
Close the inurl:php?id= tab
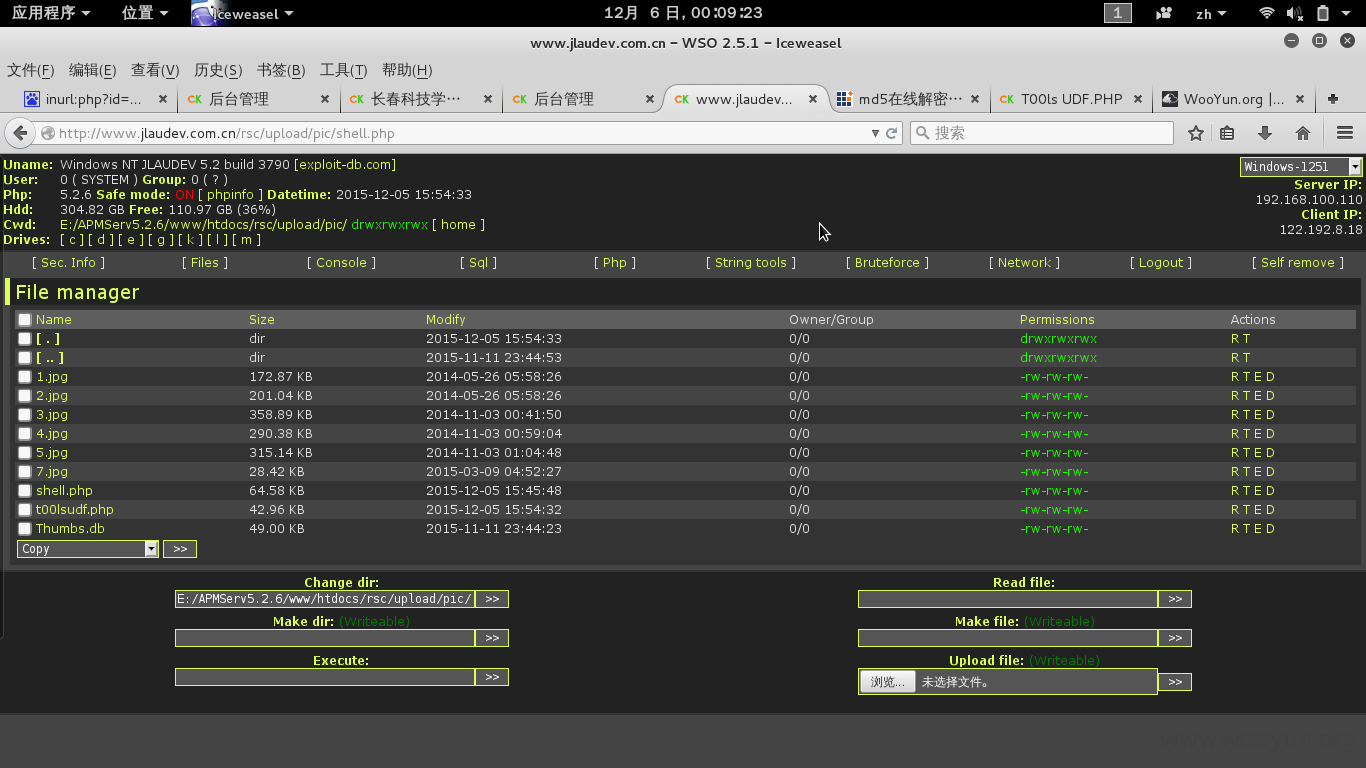[x=162, y=99]
